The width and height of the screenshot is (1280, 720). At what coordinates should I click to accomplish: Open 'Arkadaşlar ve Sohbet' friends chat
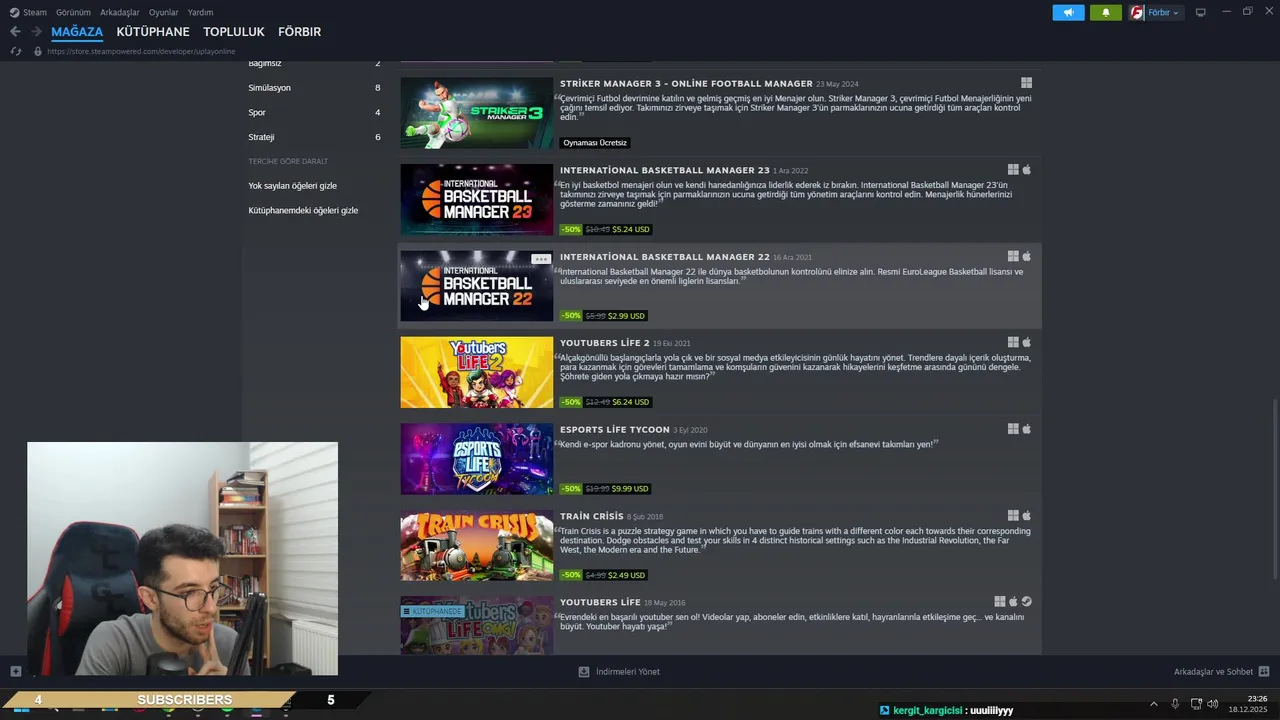(x=1221, y=672)
